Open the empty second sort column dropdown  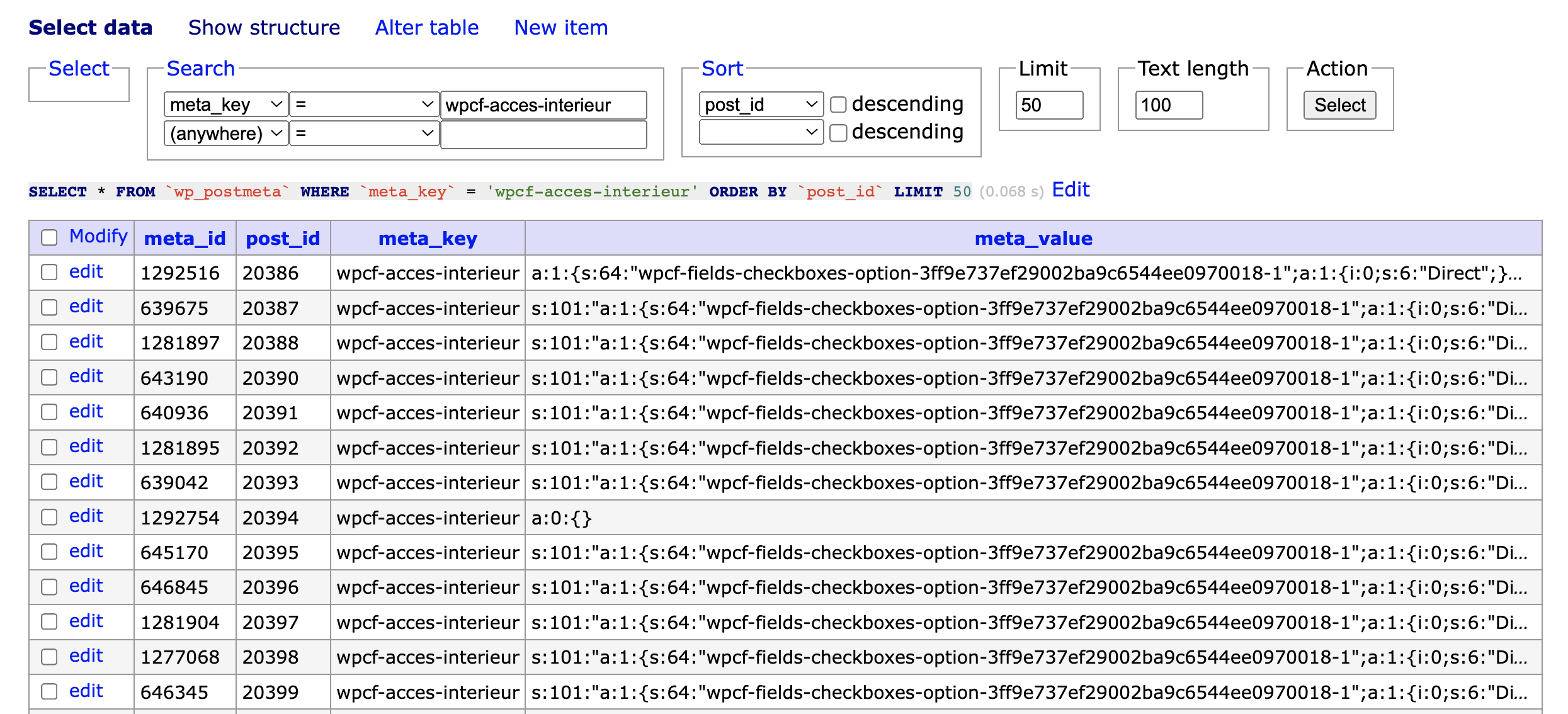761,132
